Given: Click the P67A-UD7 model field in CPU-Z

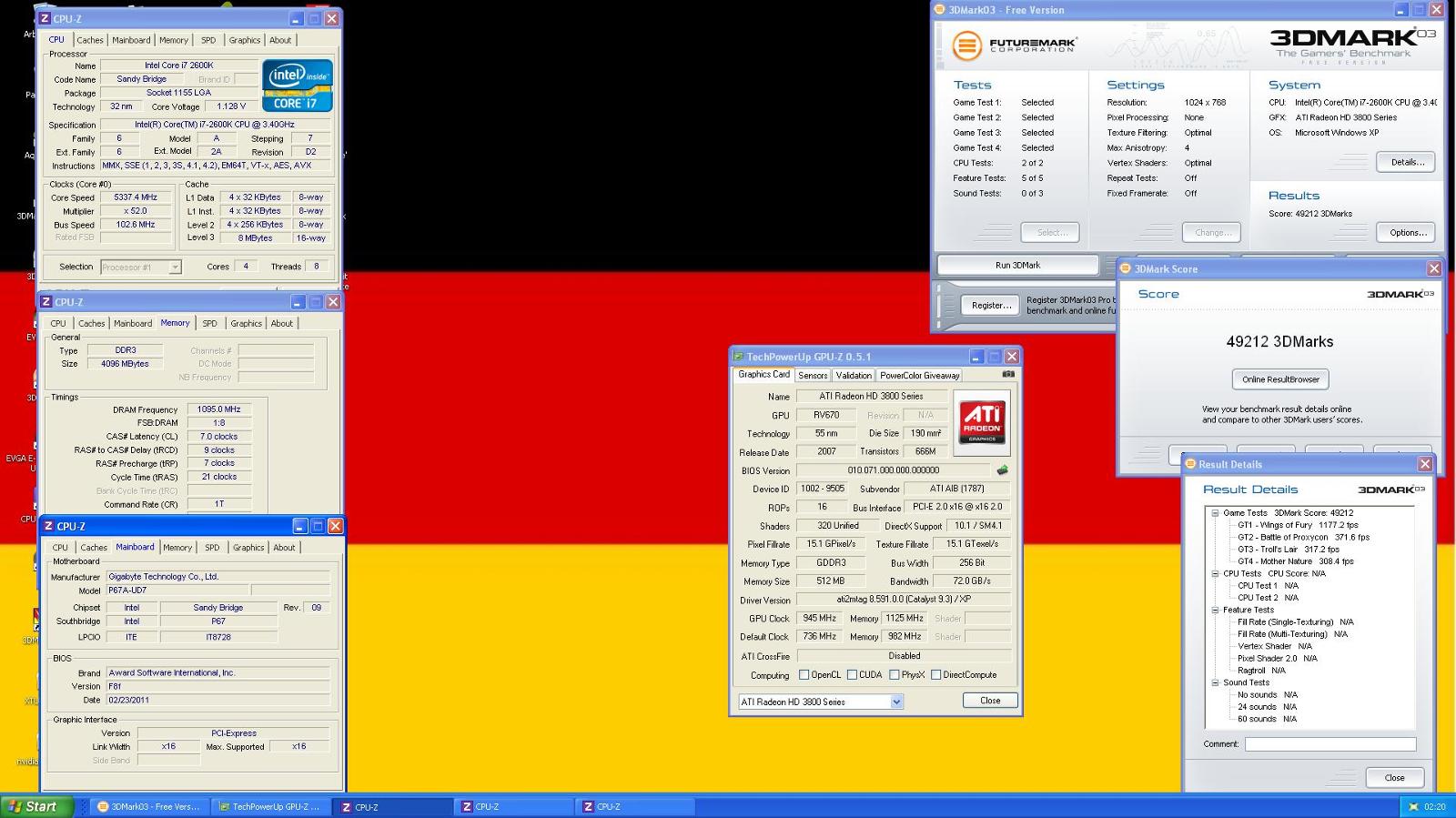Looking at the screenshot, I should (177, 591).
